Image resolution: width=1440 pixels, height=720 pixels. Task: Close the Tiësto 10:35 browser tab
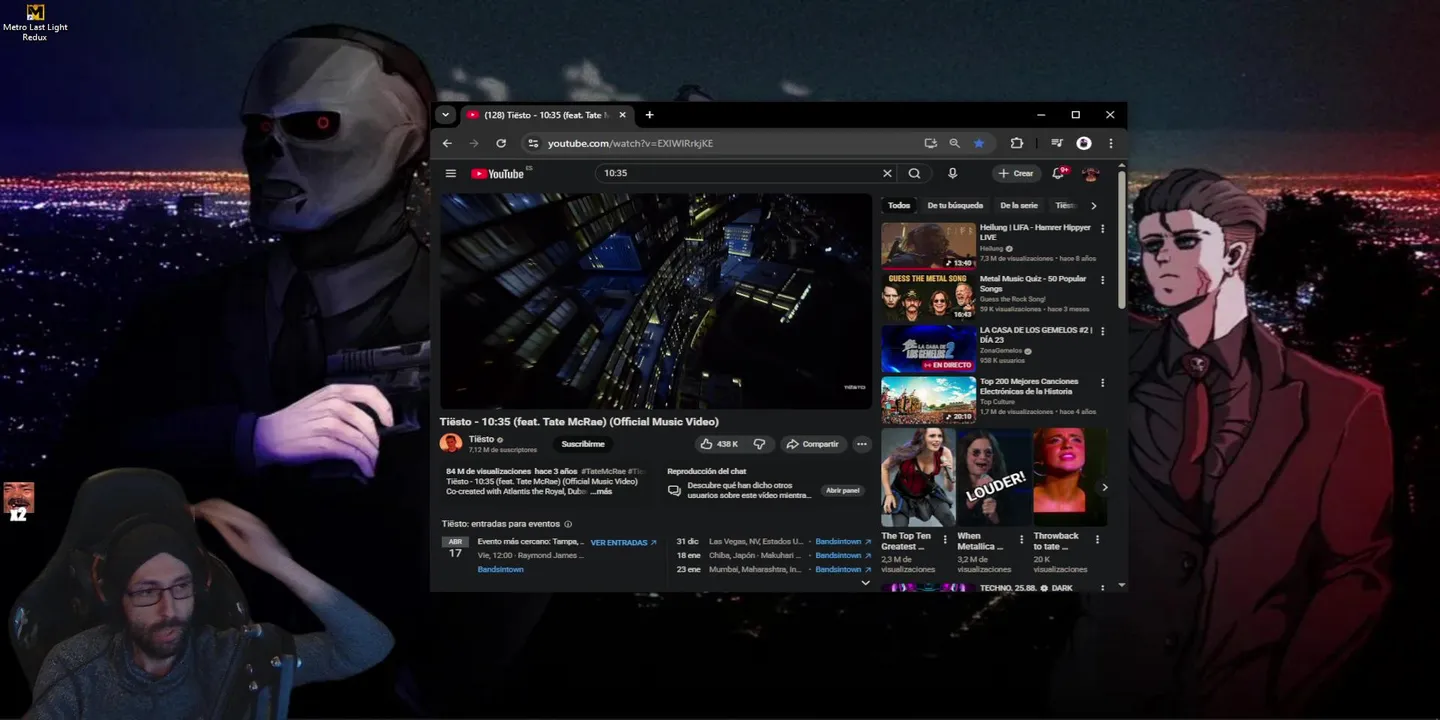pos(621,115)
